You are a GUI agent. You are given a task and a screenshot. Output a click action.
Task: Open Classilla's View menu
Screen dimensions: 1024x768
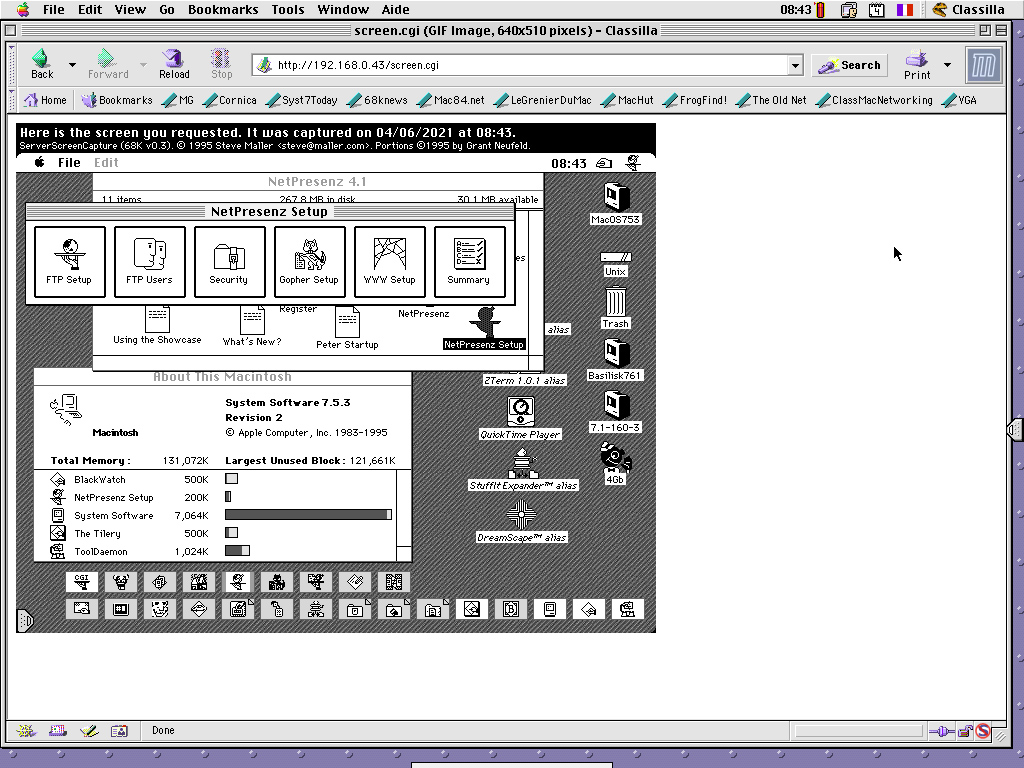pos(130,9)
